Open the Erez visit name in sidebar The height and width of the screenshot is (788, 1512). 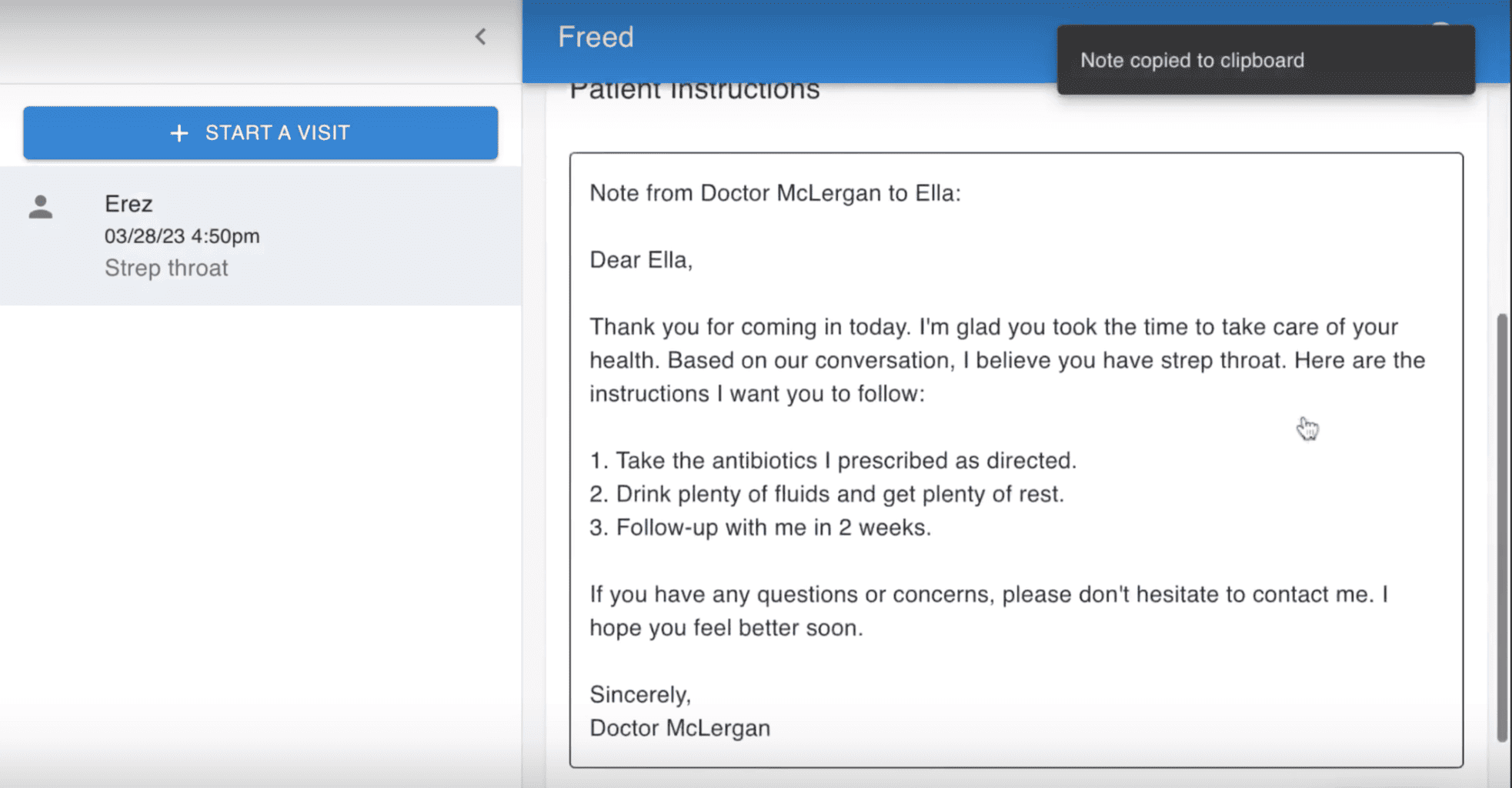[129, 204]
